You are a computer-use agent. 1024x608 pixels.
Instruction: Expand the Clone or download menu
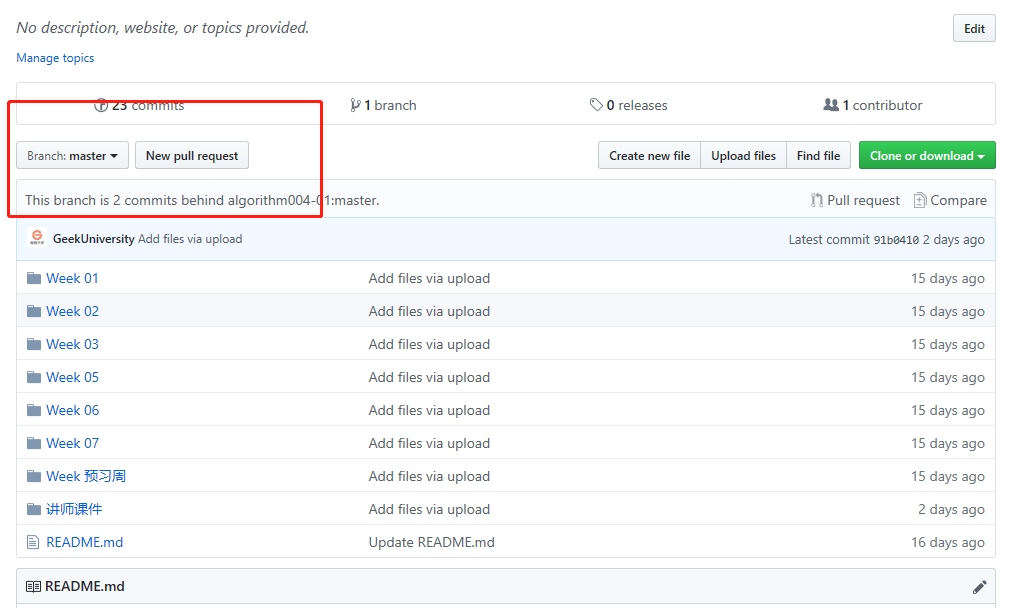click(x=926, y=156)
